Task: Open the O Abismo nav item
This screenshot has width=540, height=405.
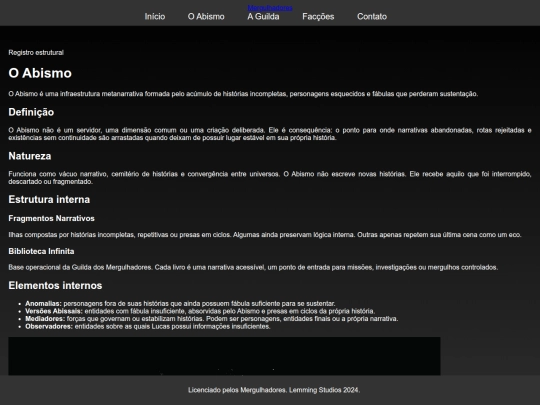Action: [x=206, y=17]
